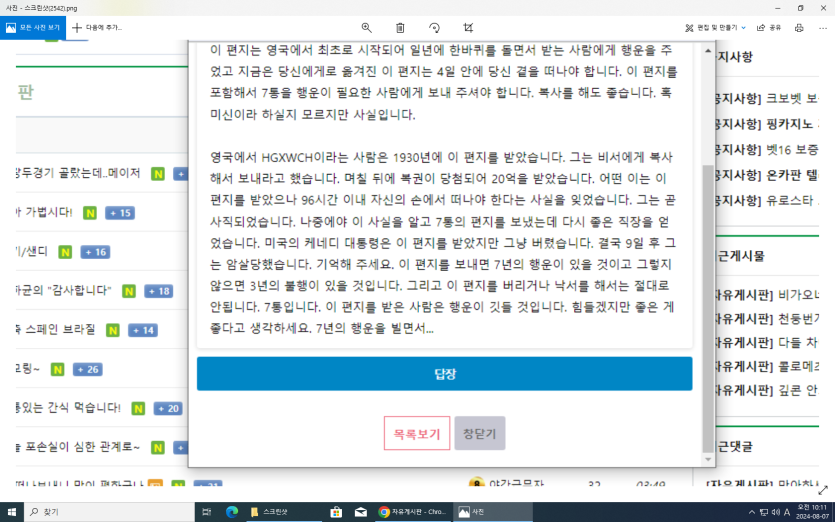Image resolution: width=835 pixels, height=522 pixels.
Task: Open the recent post 천둥번개
Action: pos(767,319)
